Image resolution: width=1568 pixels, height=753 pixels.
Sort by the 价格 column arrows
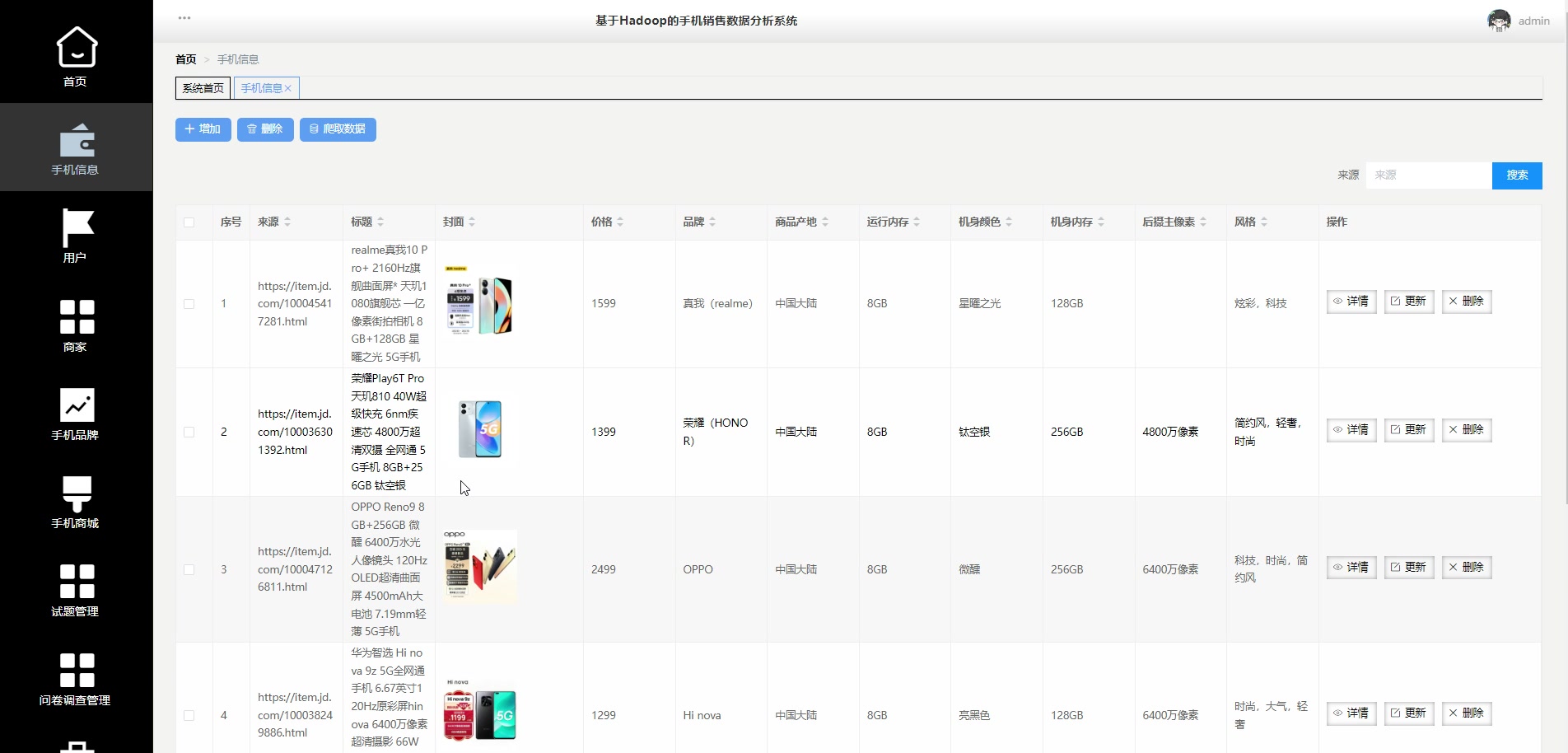[620, 222]
